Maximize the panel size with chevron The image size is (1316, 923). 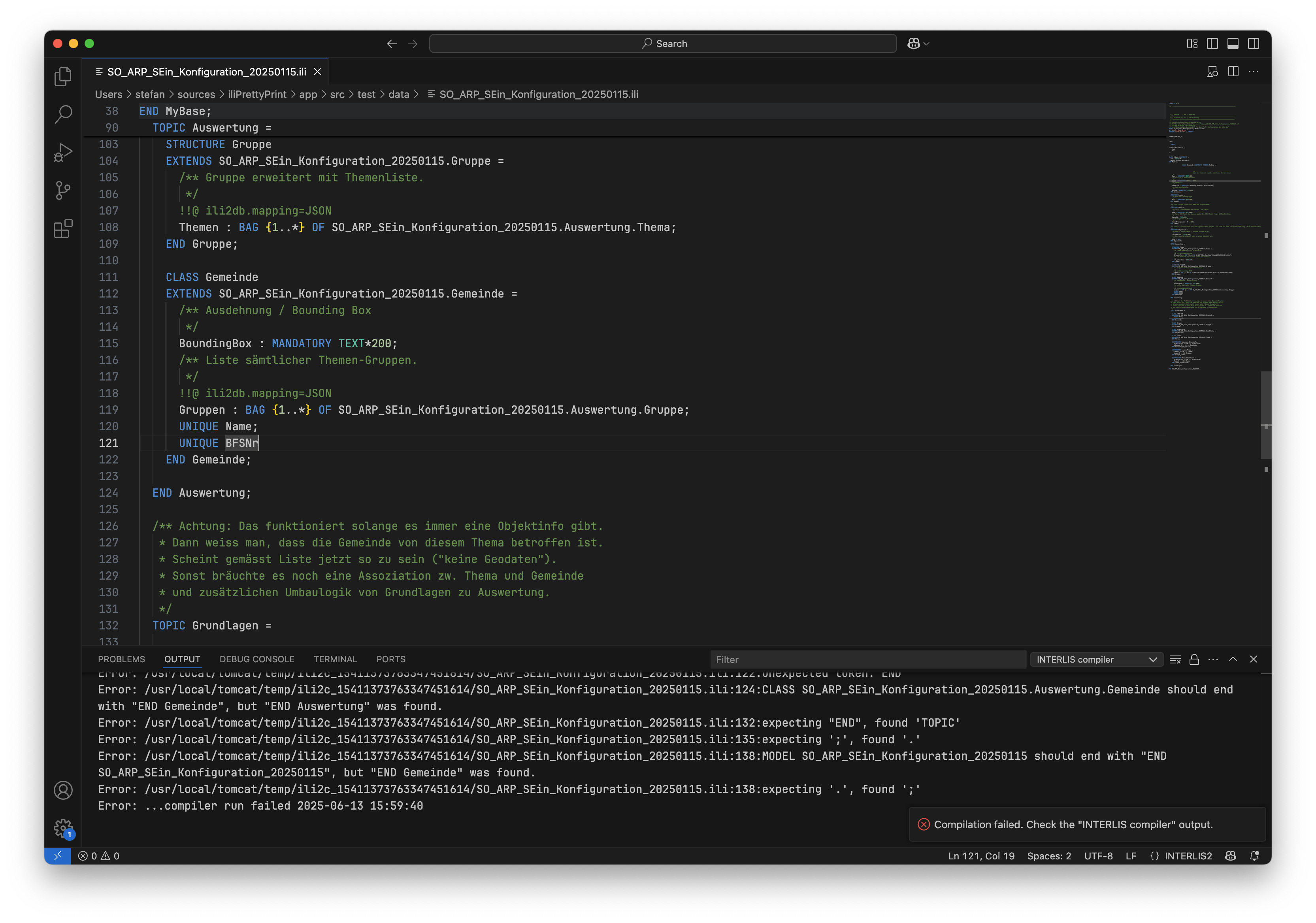point(1233,659)
